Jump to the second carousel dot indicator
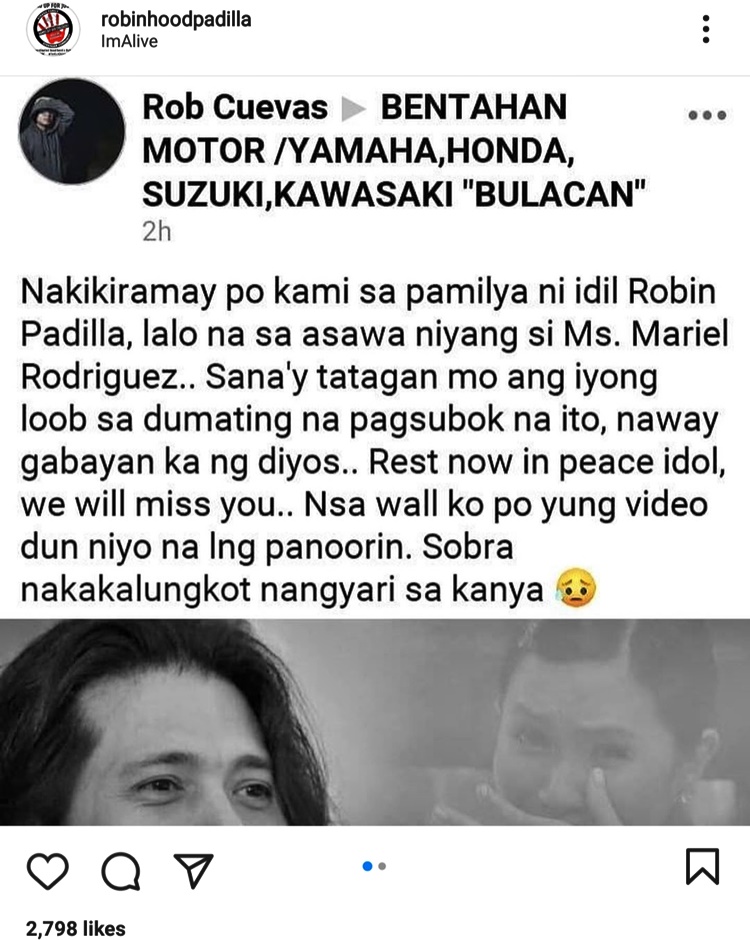 (x=382, y=866)
